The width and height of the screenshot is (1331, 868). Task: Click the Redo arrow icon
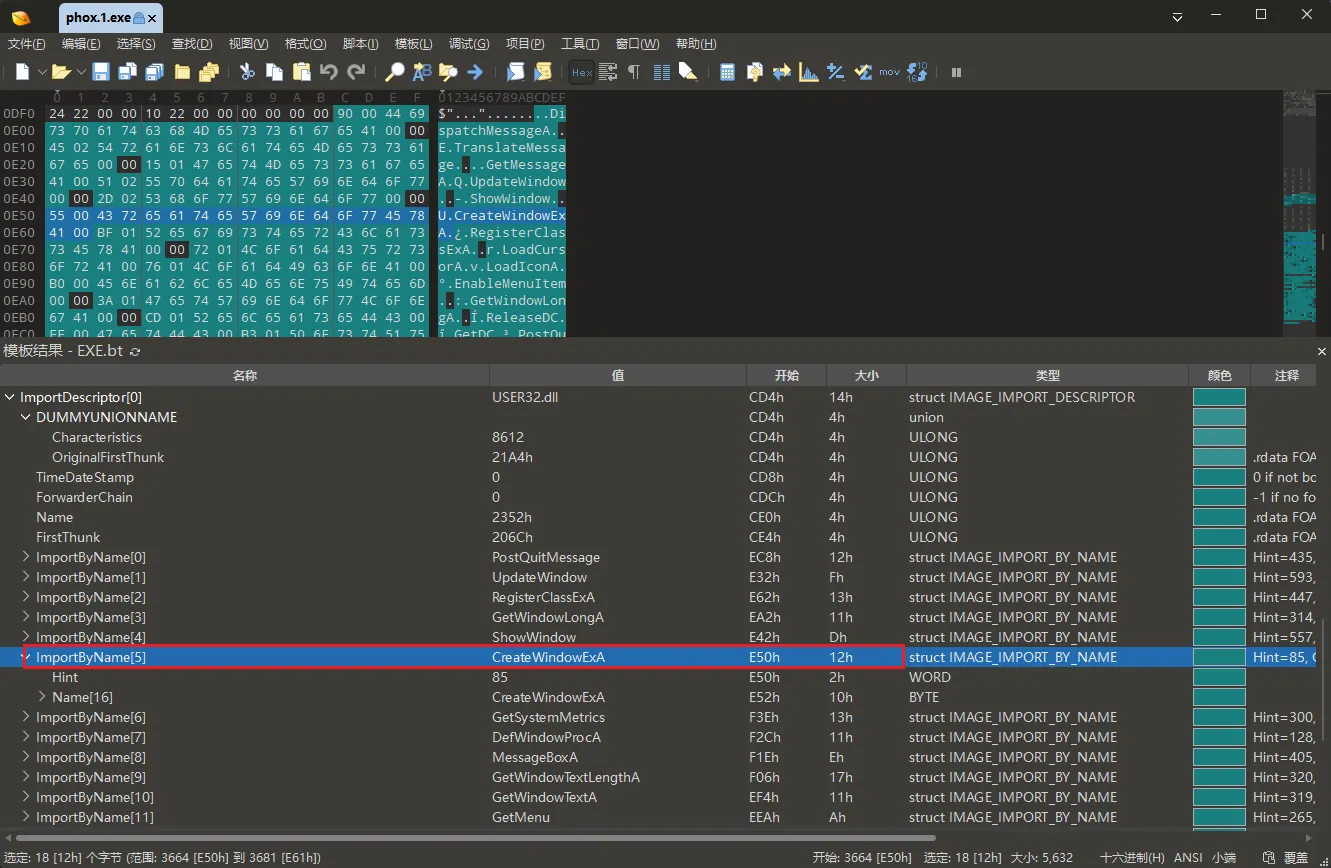356,72
